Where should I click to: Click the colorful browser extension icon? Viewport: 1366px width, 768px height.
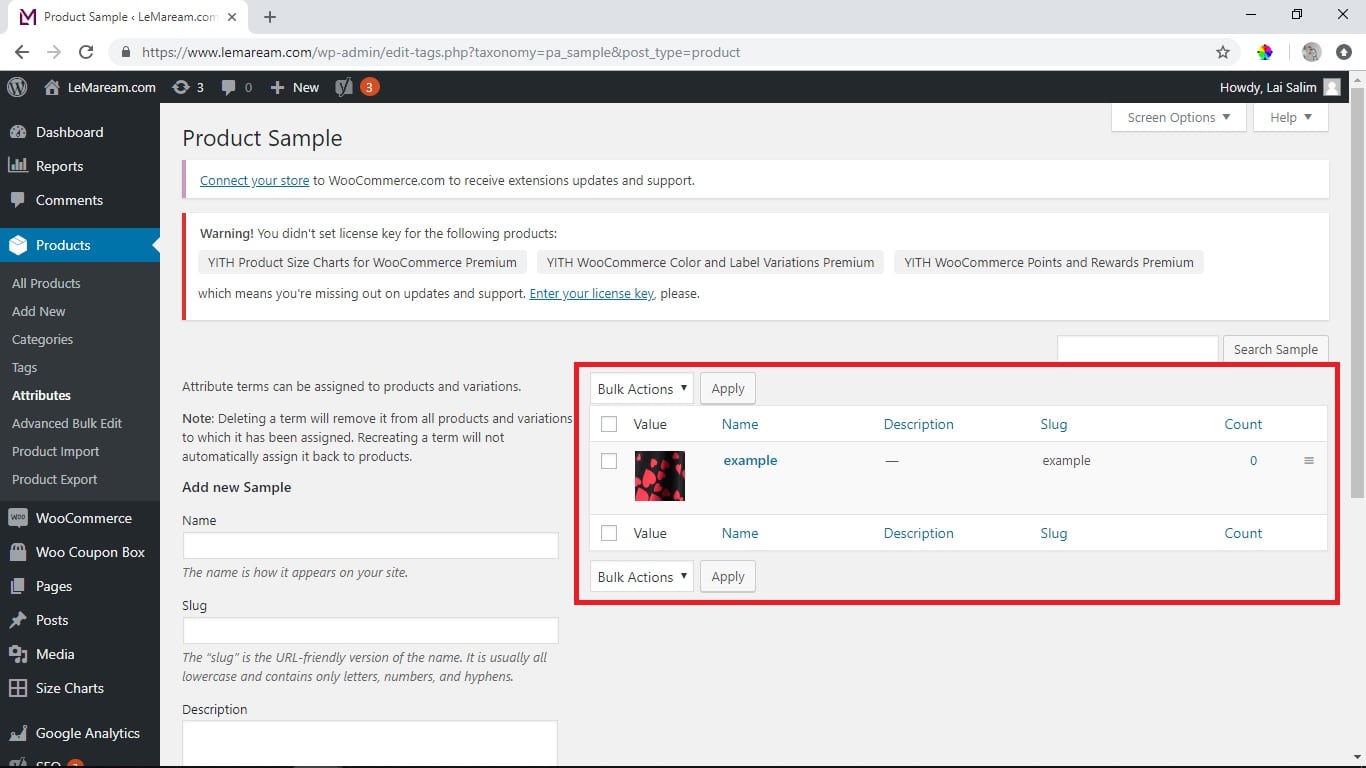[1265, 52]
